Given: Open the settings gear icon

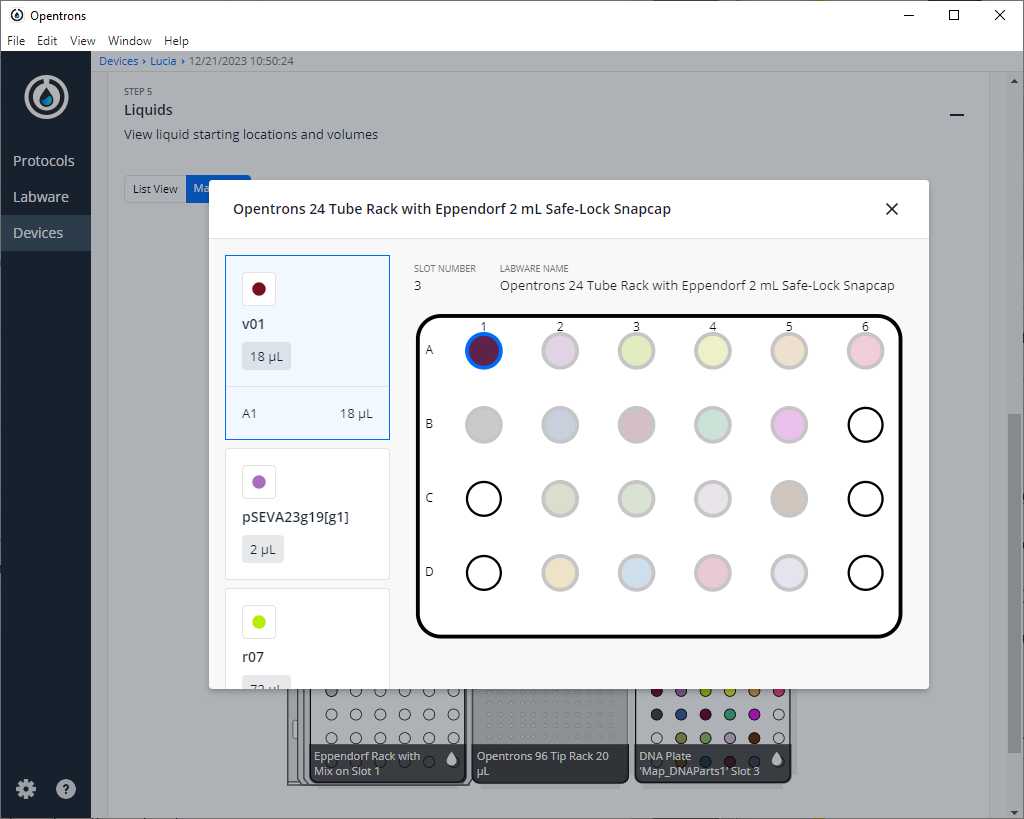Looking at the screenshot, I should pos(26,789).
